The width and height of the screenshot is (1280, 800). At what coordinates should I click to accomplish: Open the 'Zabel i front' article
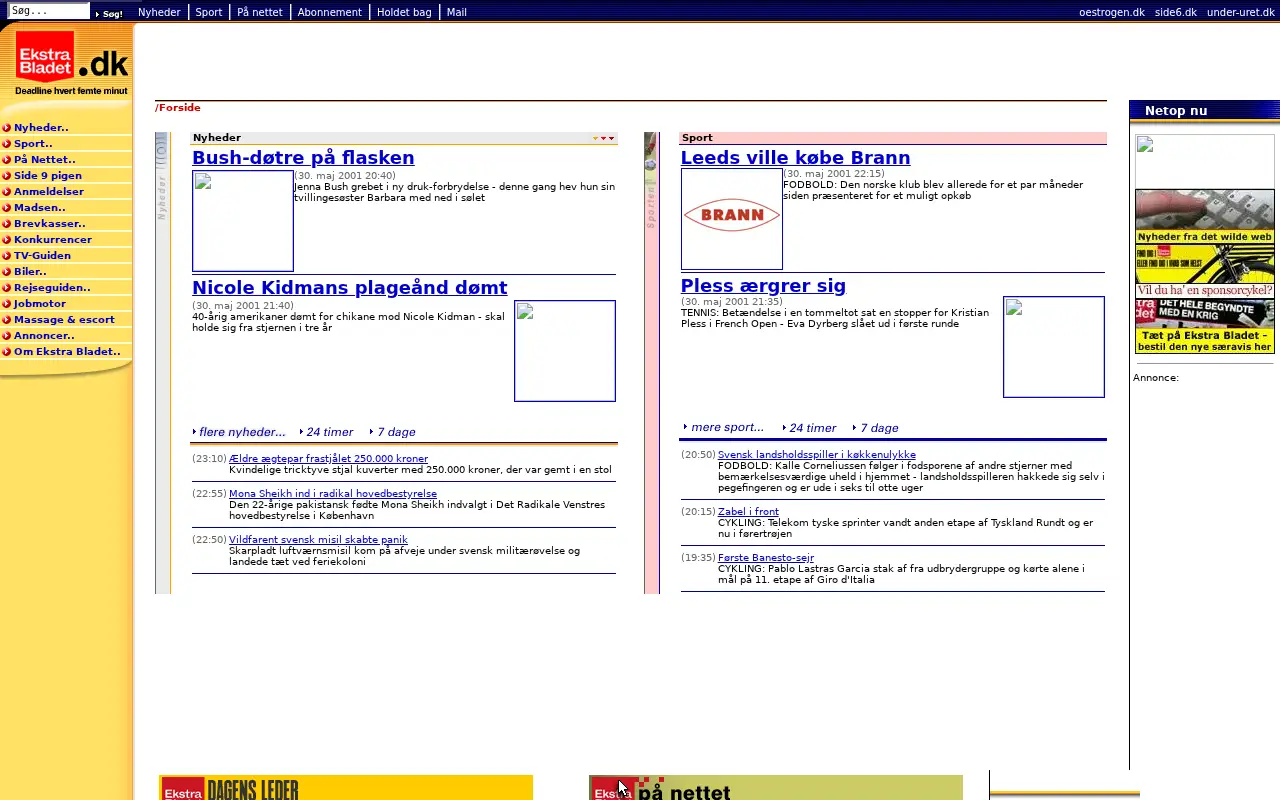pos(748,511)
